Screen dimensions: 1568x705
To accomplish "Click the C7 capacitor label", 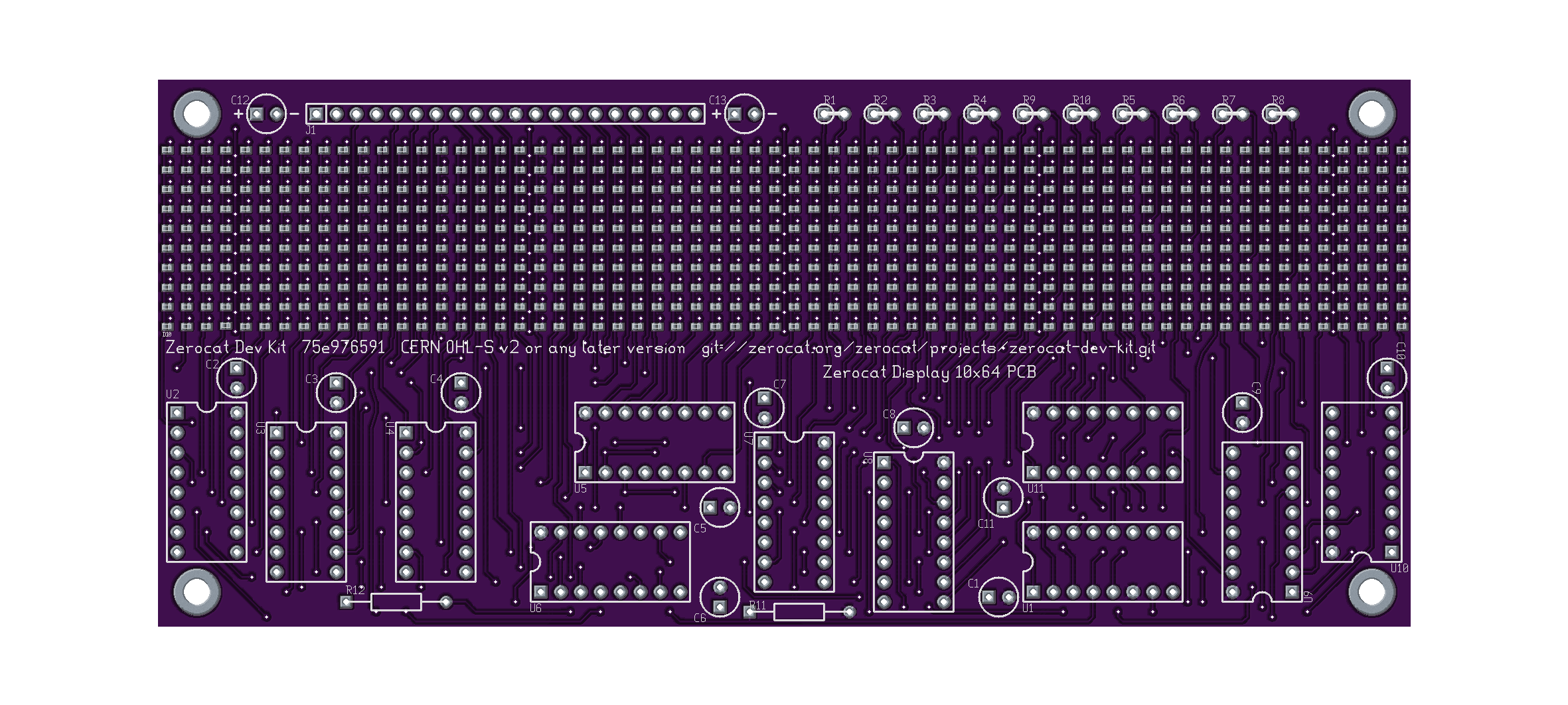I will coord(779,384).
